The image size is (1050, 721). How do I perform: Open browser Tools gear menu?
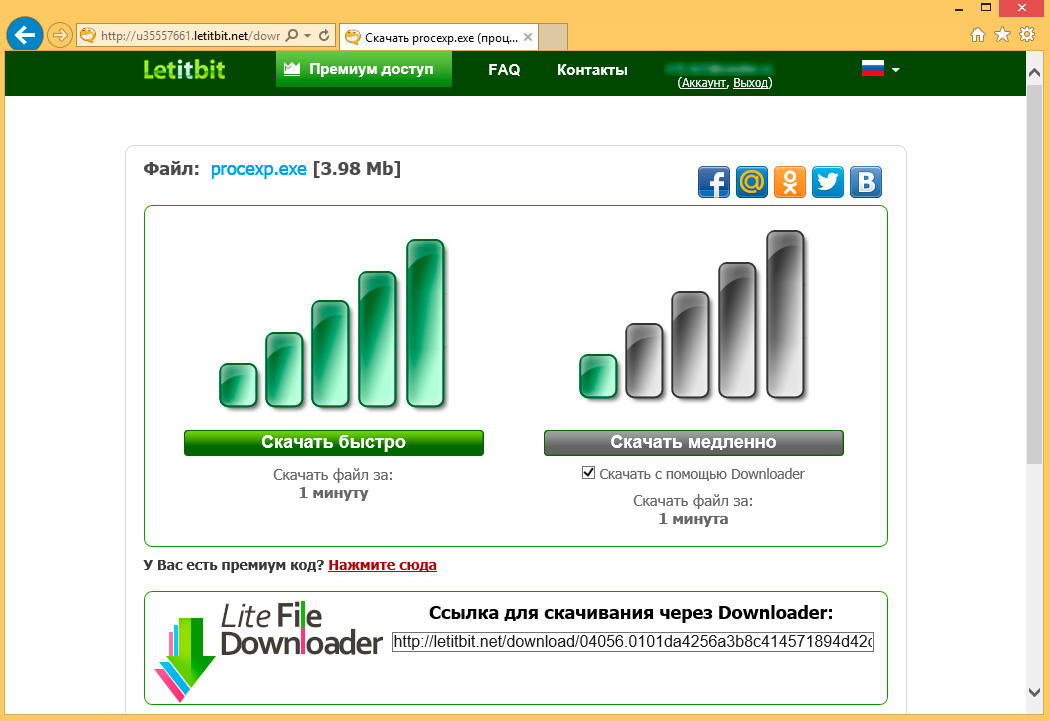pos(1027,34)
